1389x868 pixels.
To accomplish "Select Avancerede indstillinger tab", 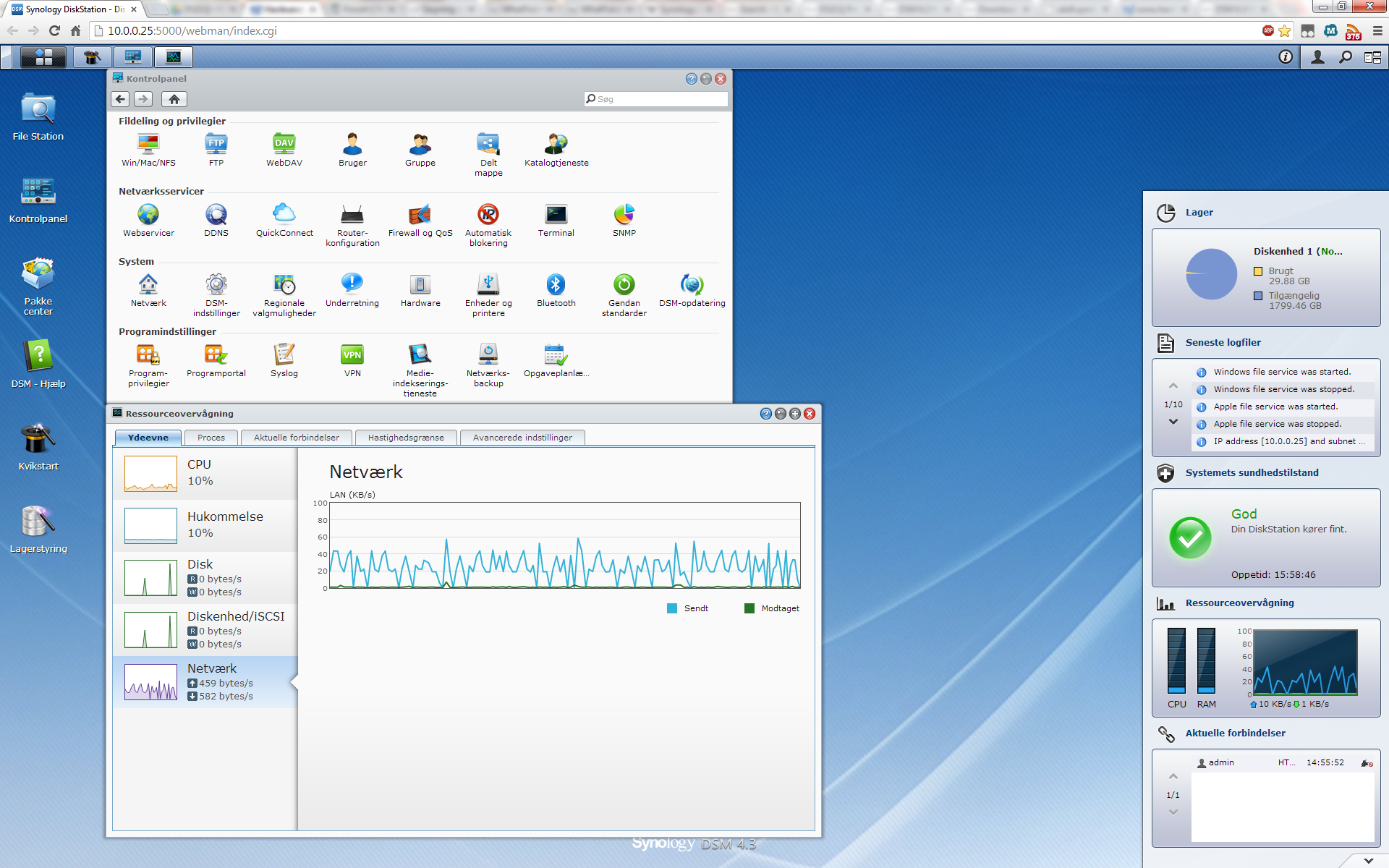I will [x=522, y=438].
